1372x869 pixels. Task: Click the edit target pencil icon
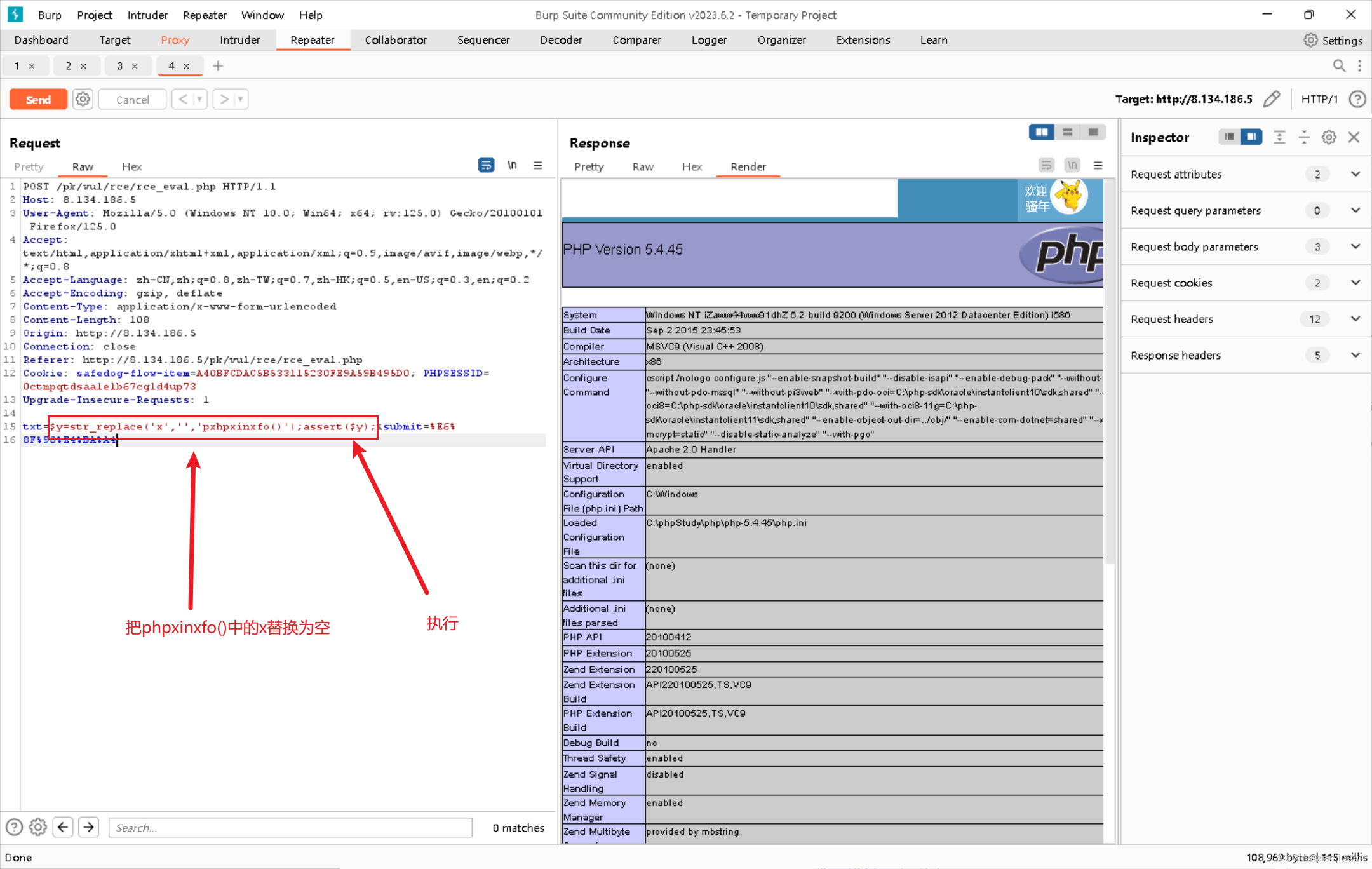click(x=1272, y=99)
